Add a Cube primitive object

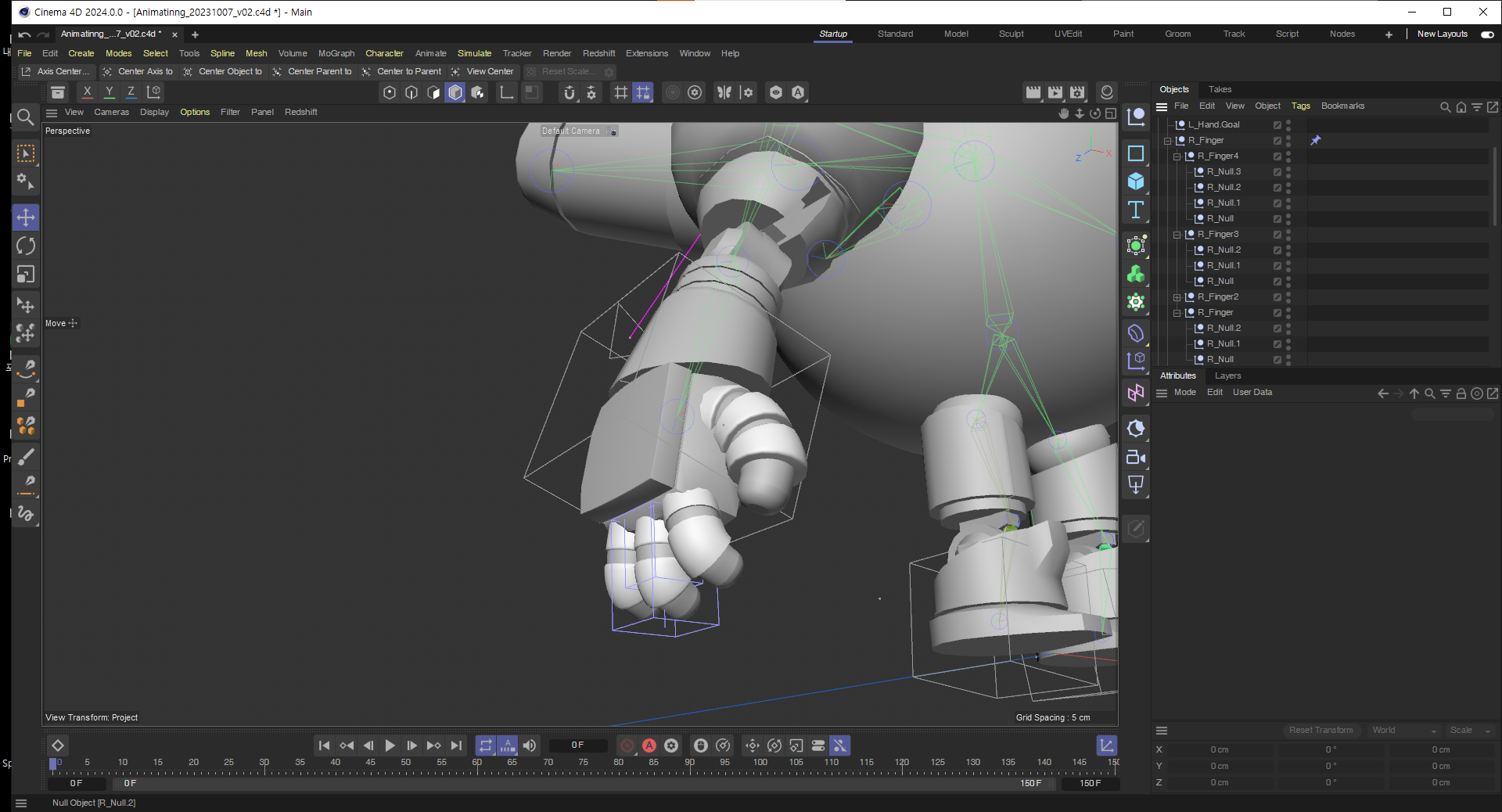(x=1136, y=181)
